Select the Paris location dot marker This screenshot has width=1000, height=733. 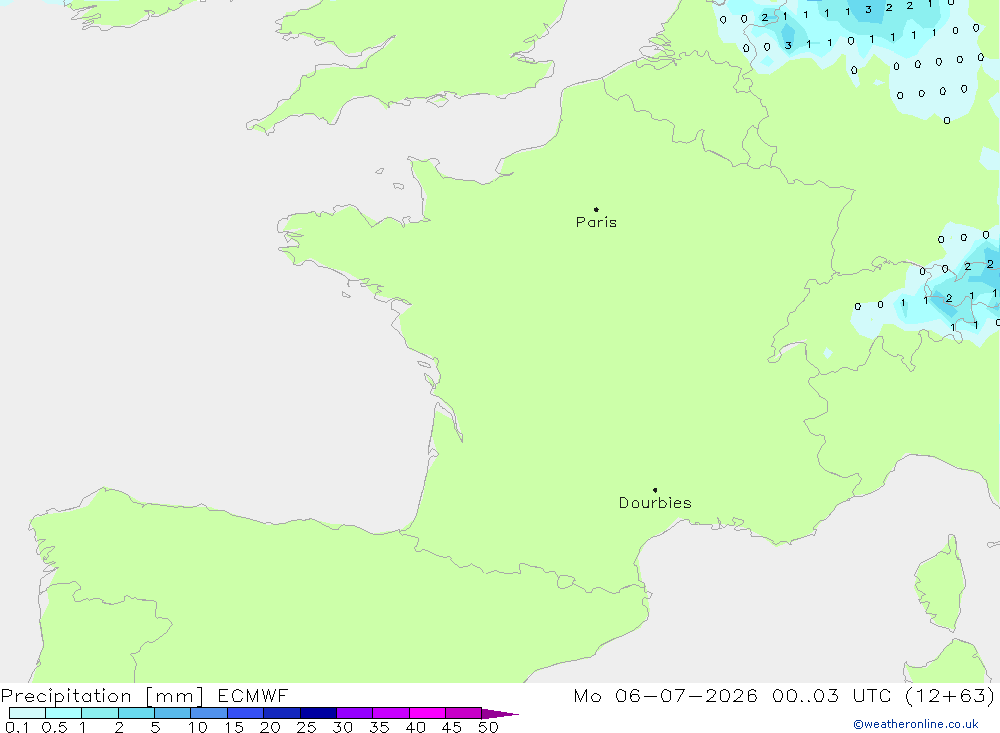tap(596, 209)
